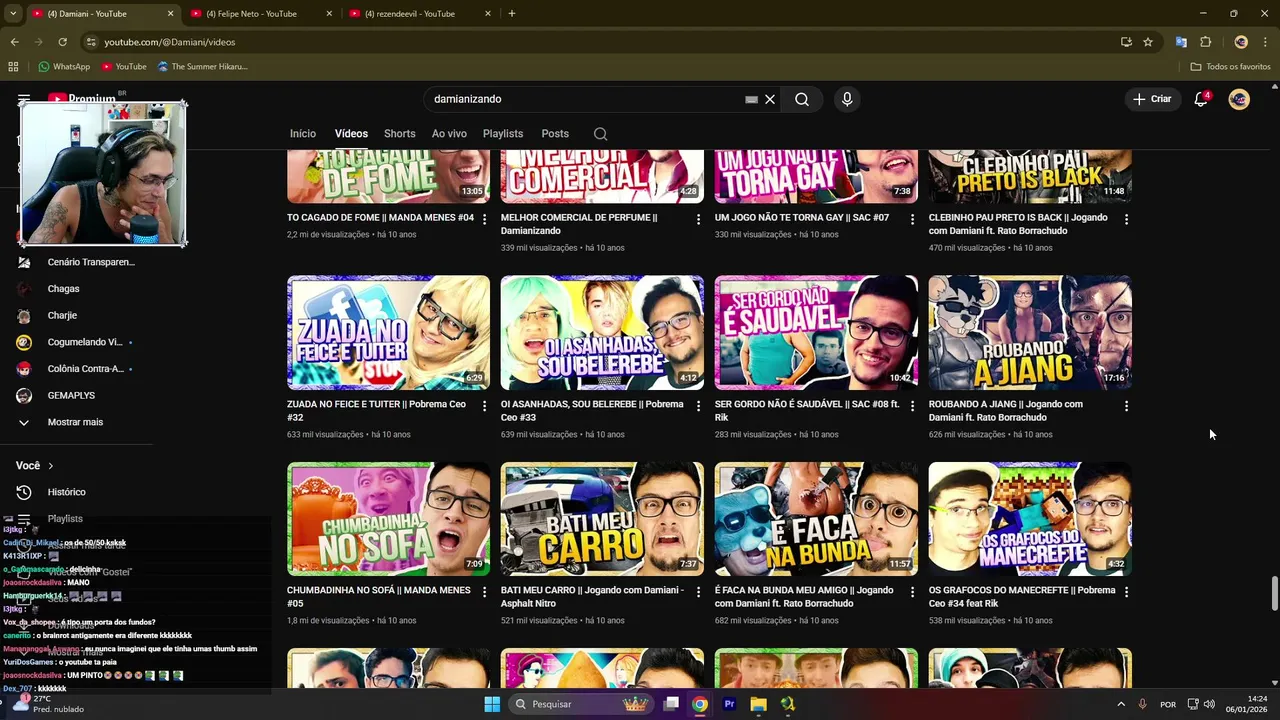Switch to the rezendeevil - YouTube browser tab

point(420,14)
